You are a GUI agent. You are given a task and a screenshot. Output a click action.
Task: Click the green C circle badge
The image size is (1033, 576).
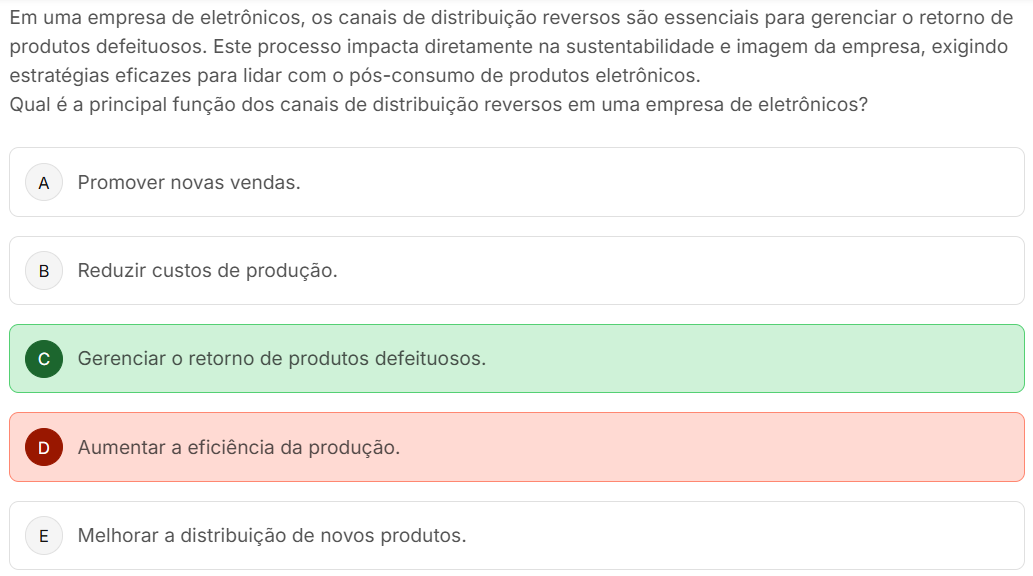pos(43,359)
